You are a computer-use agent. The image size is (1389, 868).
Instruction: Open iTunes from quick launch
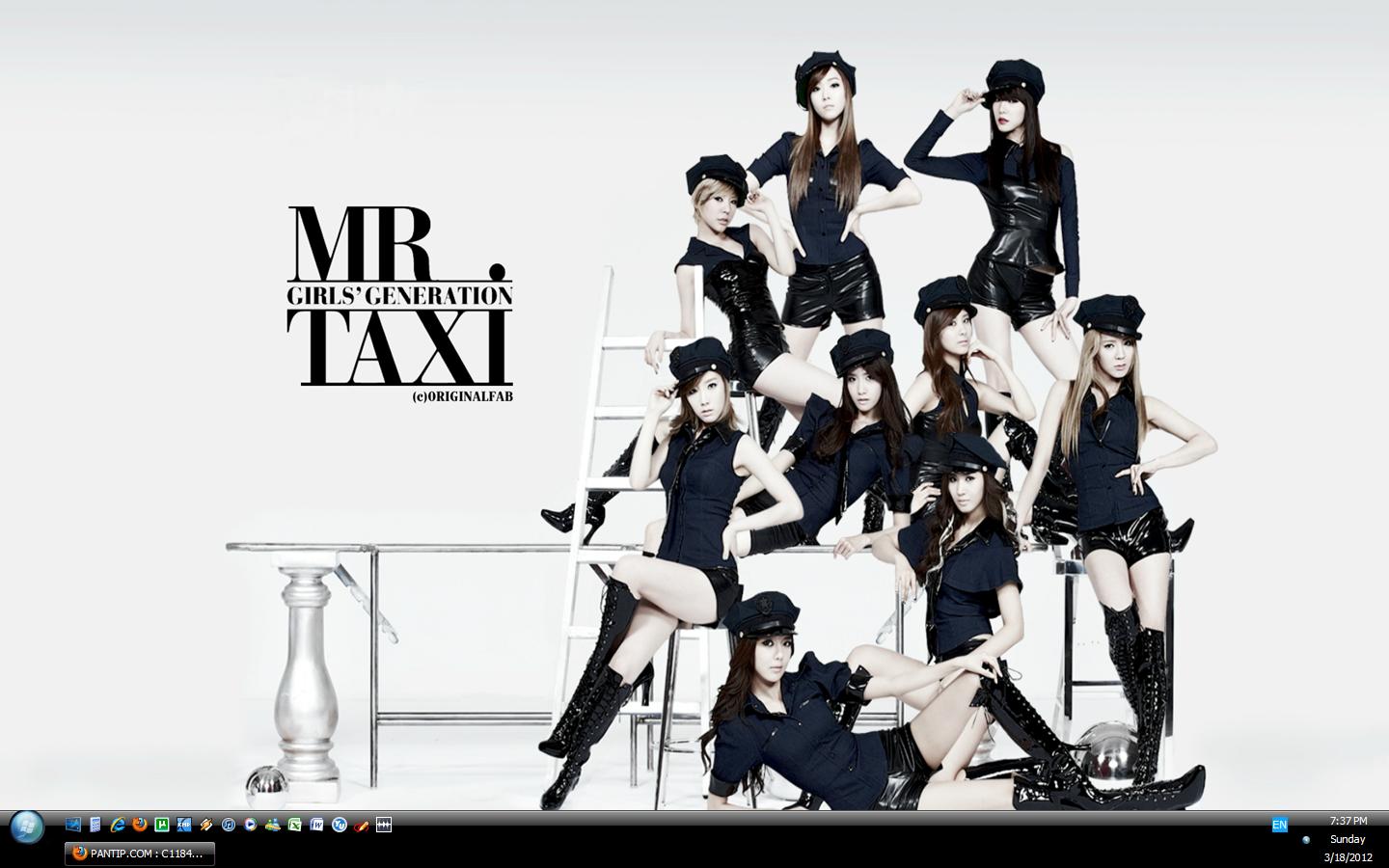pyautogui.click(x=229, y=825)
